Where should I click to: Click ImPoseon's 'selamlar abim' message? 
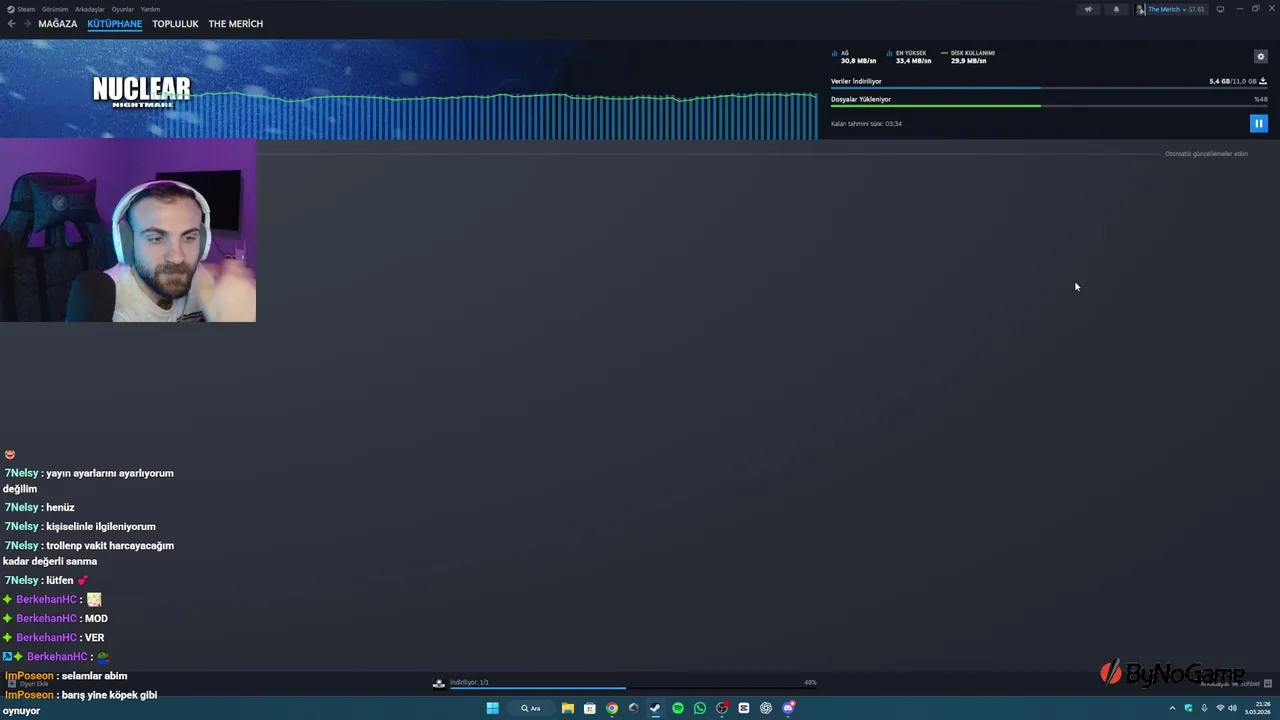[66, 676]
